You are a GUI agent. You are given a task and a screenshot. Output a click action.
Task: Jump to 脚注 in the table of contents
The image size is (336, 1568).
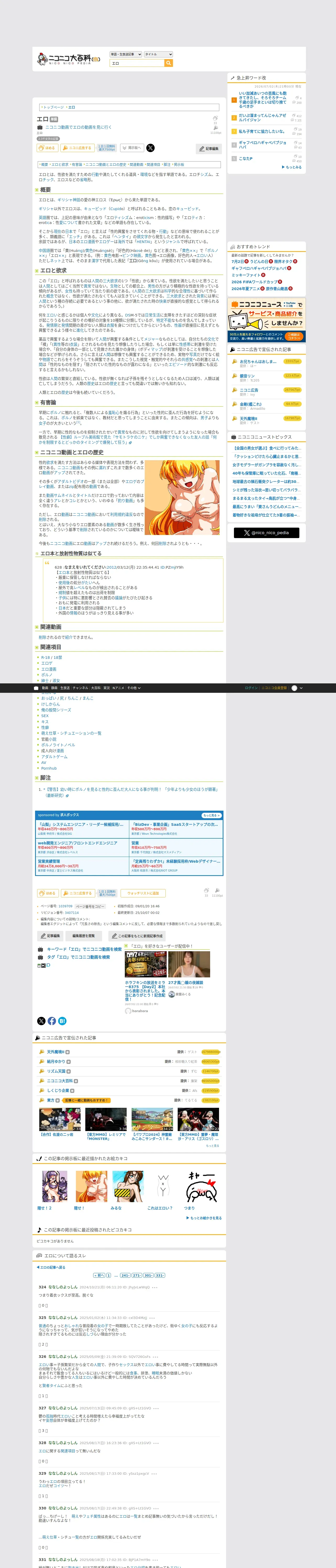(167, 164)
